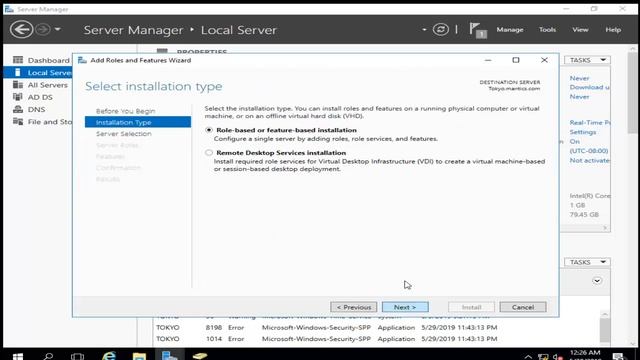Open Task View from the taskbar
Screen dimensions: 640x360
pyautogui.click(x=78, y=356)
